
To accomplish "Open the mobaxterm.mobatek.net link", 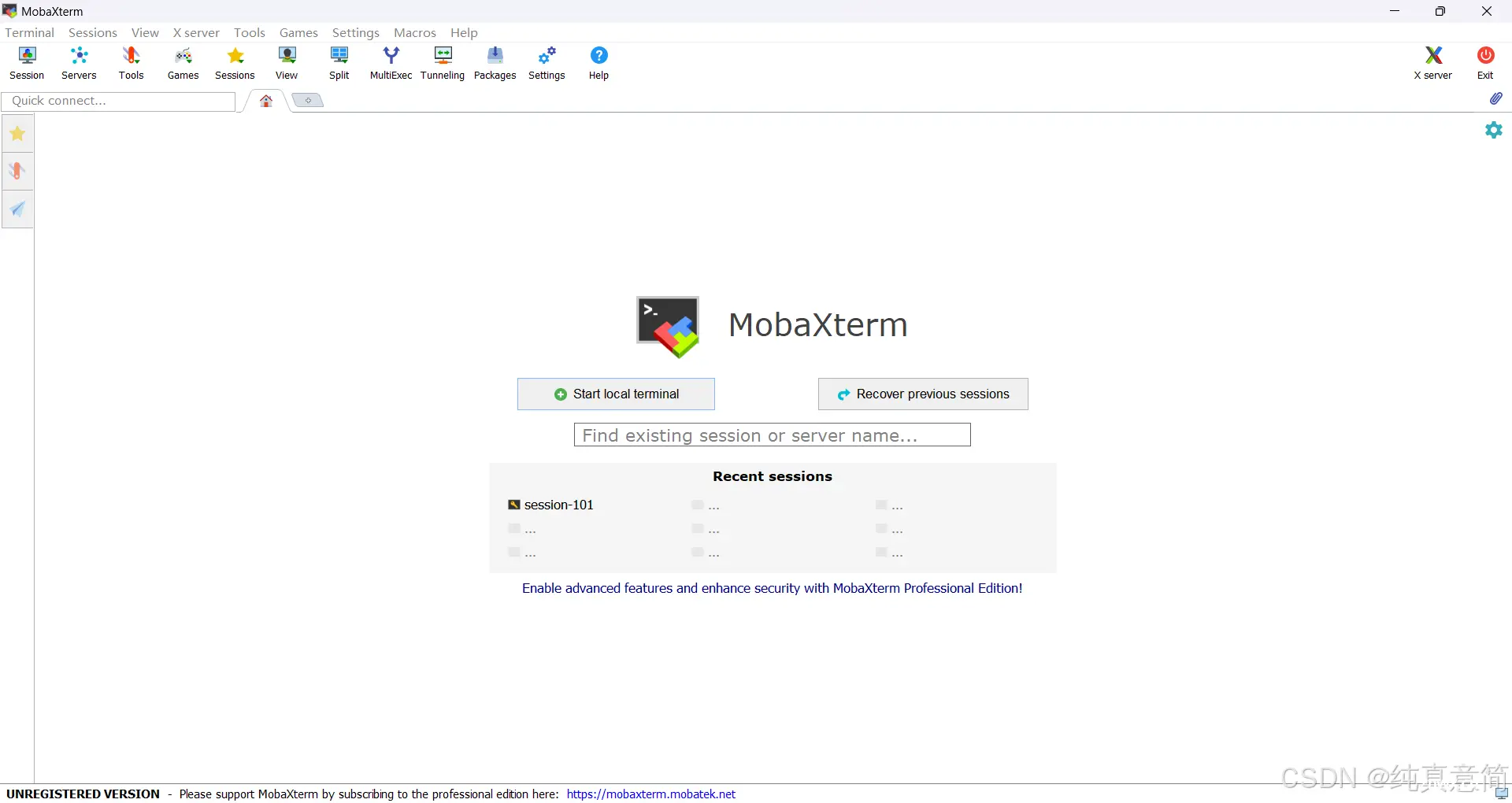I will point(651,794).
